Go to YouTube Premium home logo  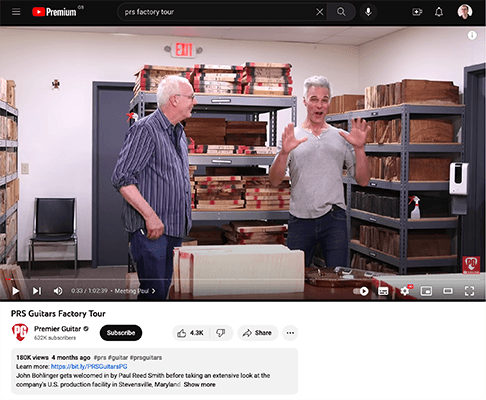tap(54, 12)
